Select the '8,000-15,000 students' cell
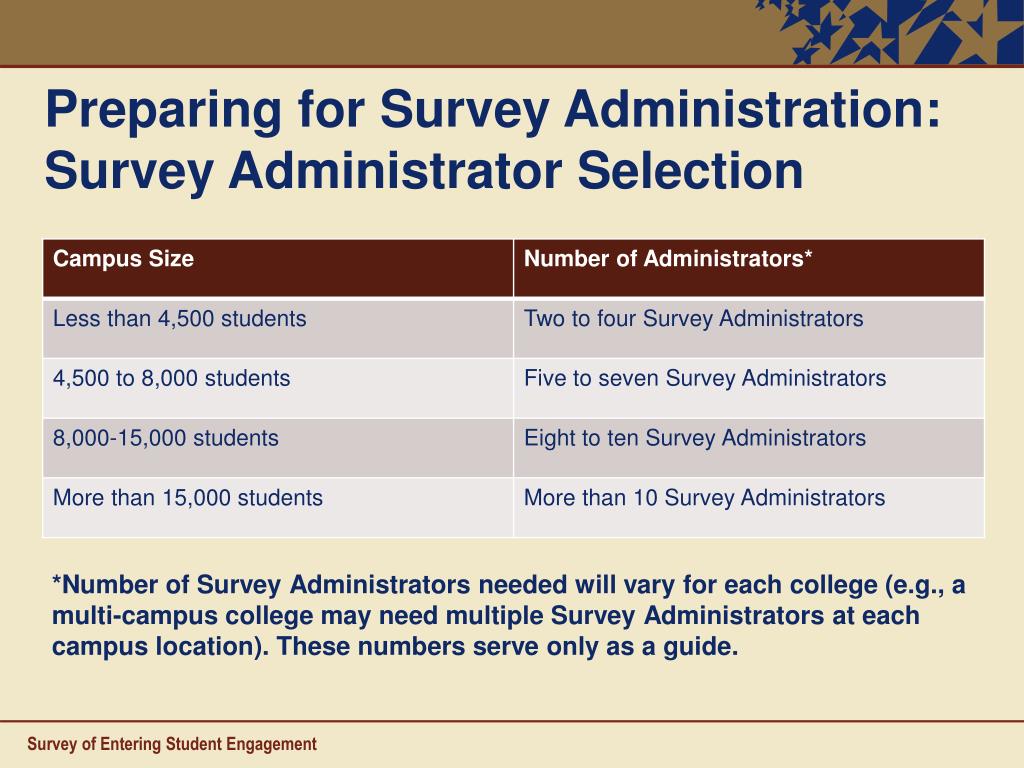The width and height of the screenshot is (1024, 768). pos(278,447)
